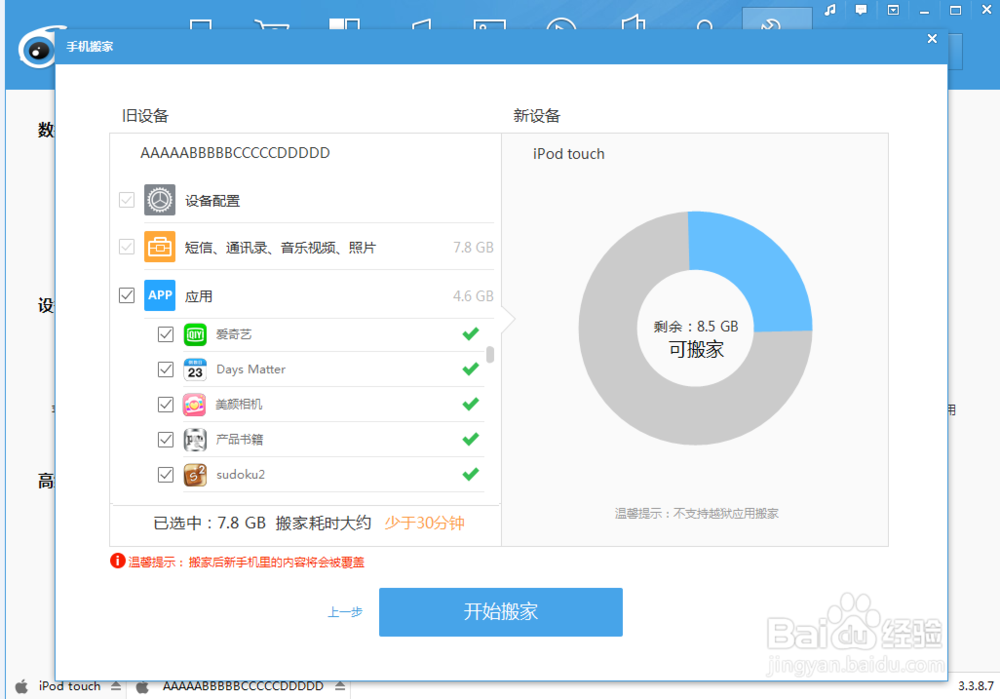Click the 产品书籍 app icon

tap(196, 439)
